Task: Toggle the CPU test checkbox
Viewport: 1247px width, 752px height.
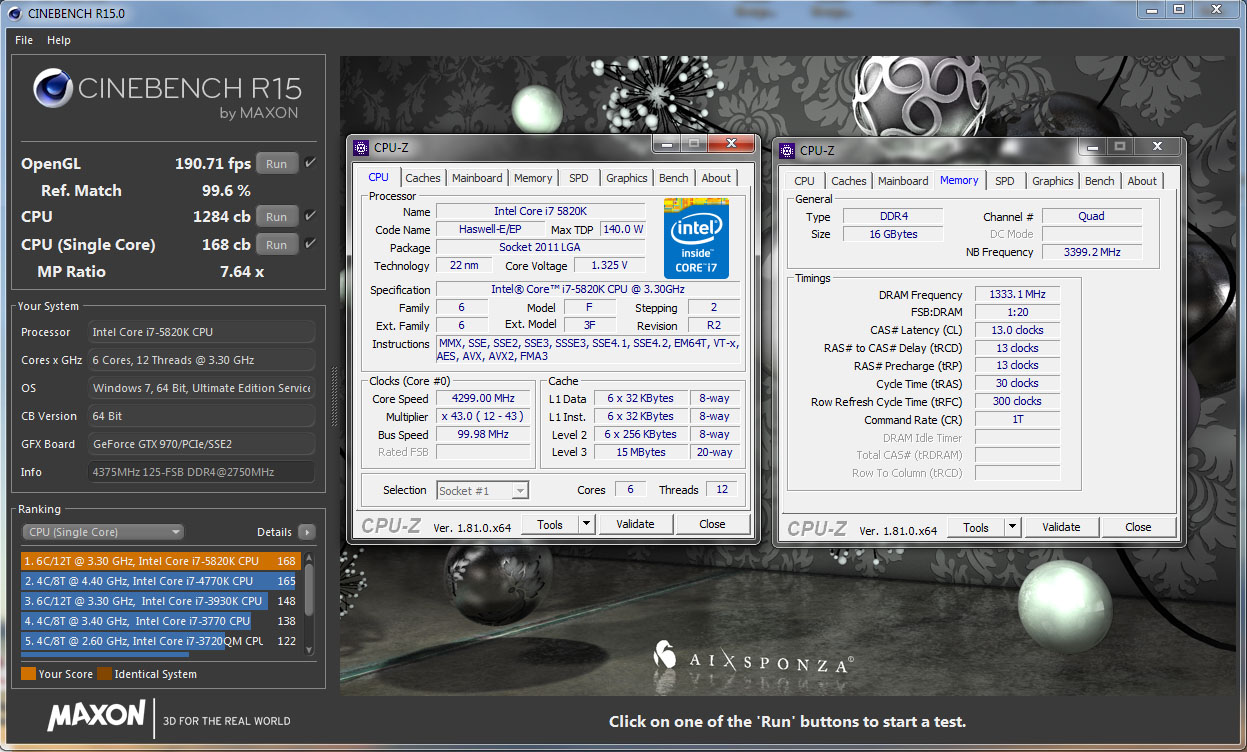Action: pos(310,216)
